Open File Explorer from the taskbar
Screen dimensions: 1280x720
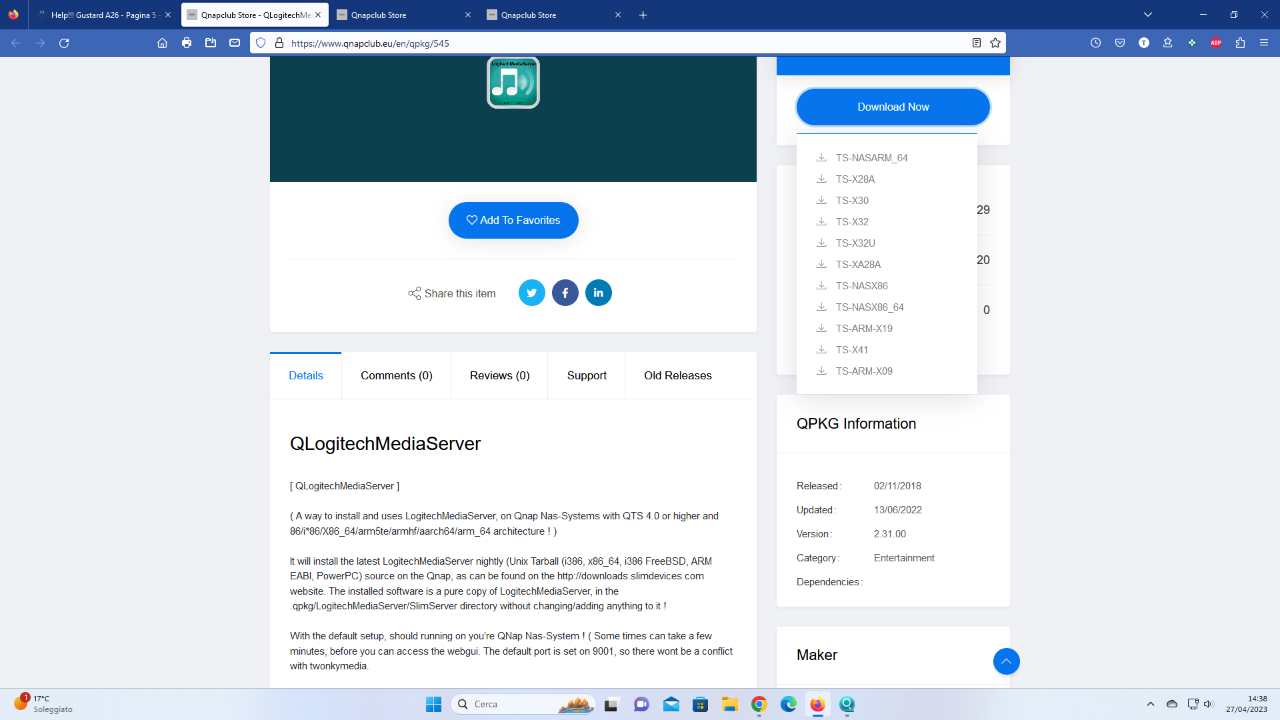[729, 704]
